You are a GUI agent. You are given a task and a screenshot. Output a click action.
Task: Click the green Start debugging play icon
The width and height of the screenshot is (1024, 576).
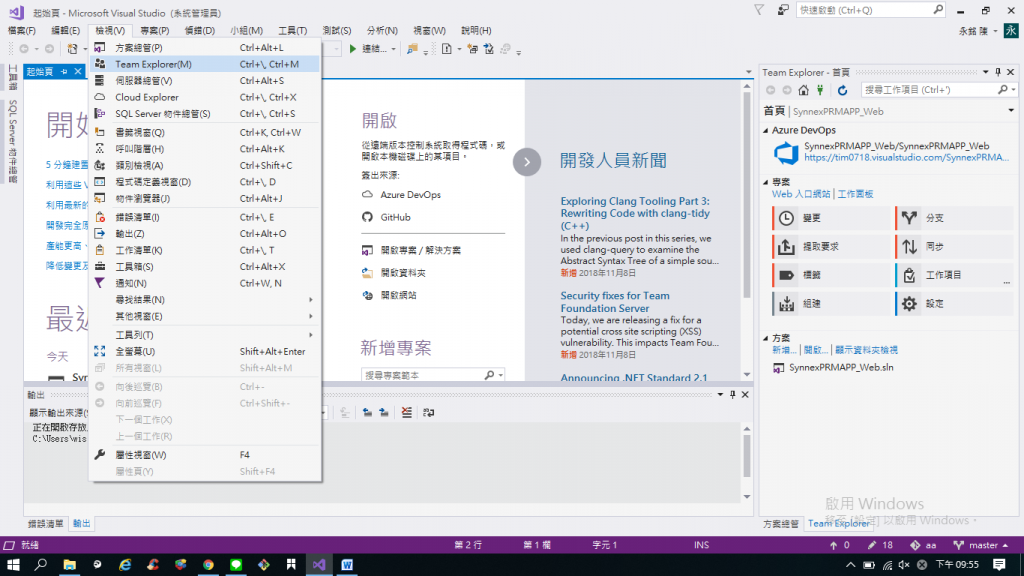pos(353,49)
